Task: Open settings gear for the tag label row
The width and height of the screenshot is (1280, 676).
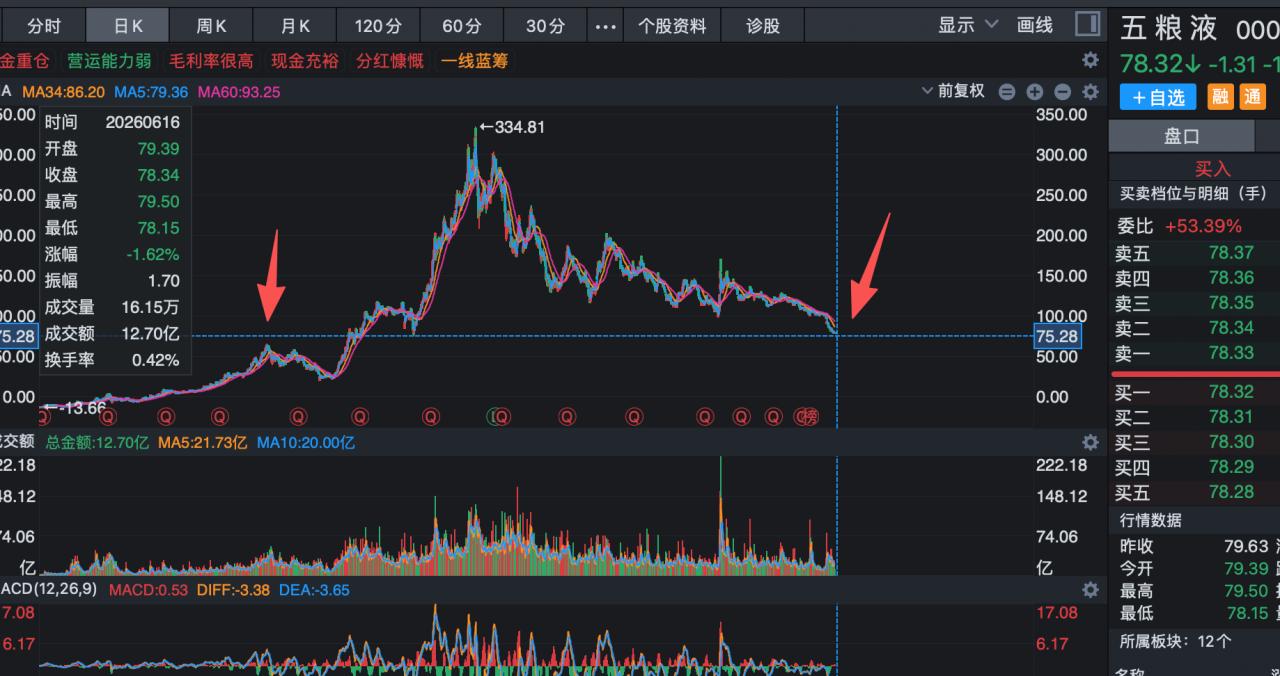Action: pyautogui.click(x=1090, y=61)
